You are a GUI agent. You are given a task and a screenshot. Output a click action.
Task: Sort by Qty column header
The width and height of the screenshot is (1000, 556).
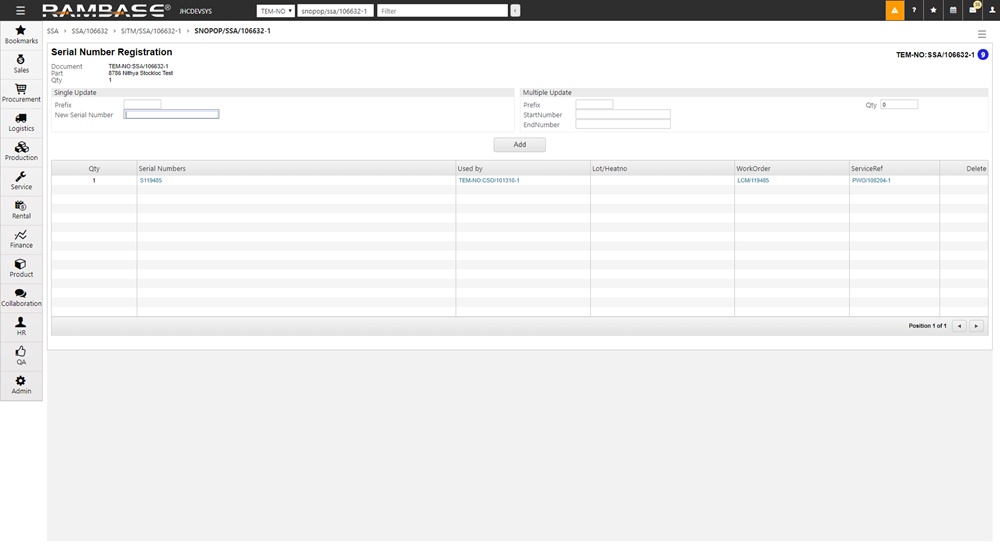94,168
